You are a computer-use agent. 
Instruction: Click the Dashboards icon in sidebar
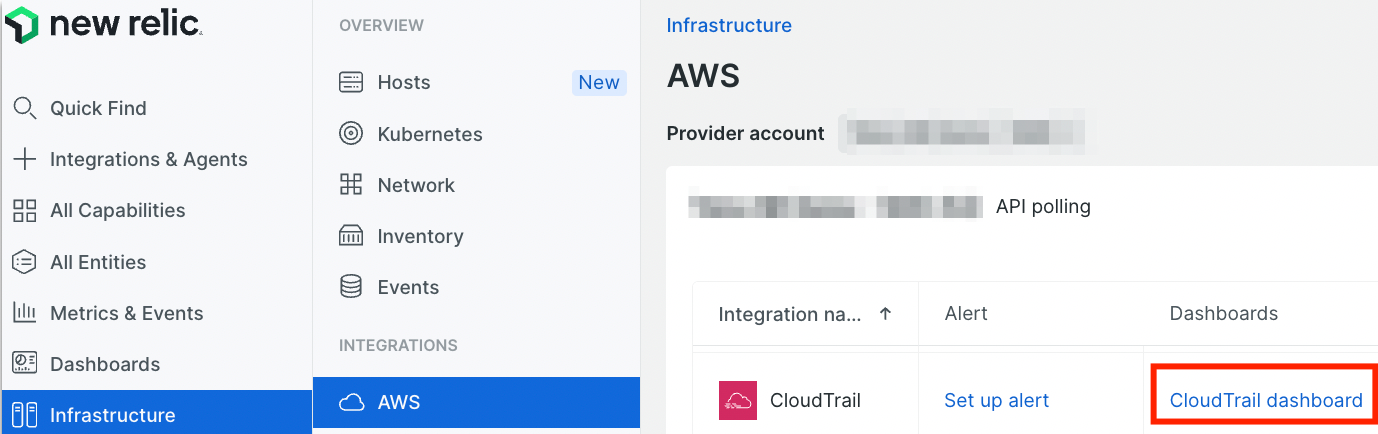pyautogui.click(x=24, y=364)
